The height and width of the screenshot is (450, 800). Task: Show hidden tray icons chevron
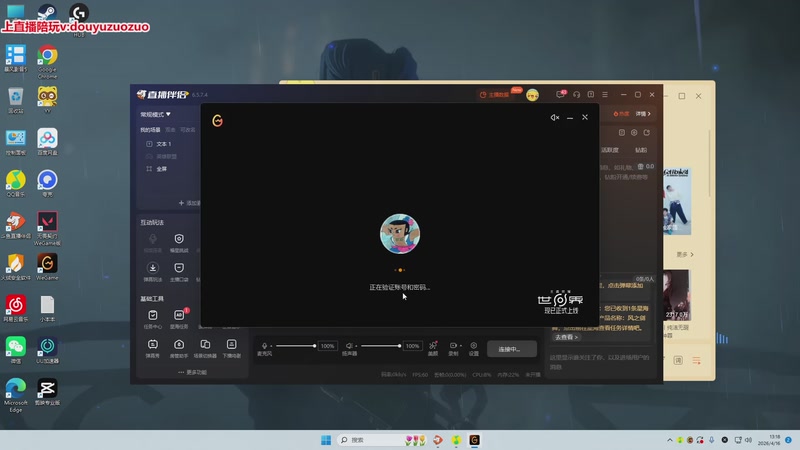click(670, 440)
